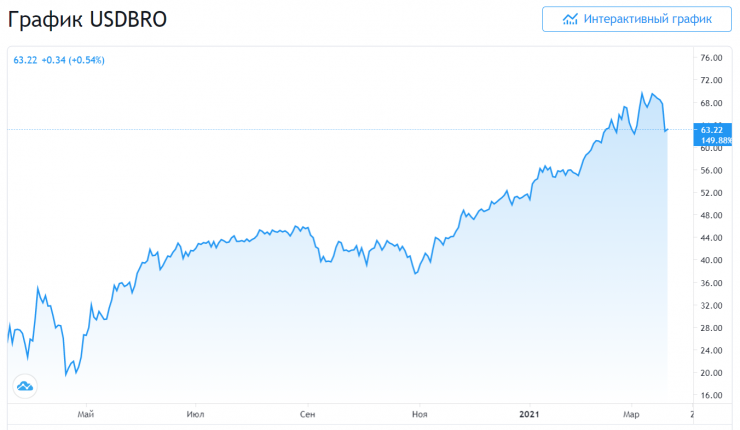Viewport: 740px width, 430px height.
Task: Click the +0.34 (+0.54%) change value
Action: tap(73, 60)
